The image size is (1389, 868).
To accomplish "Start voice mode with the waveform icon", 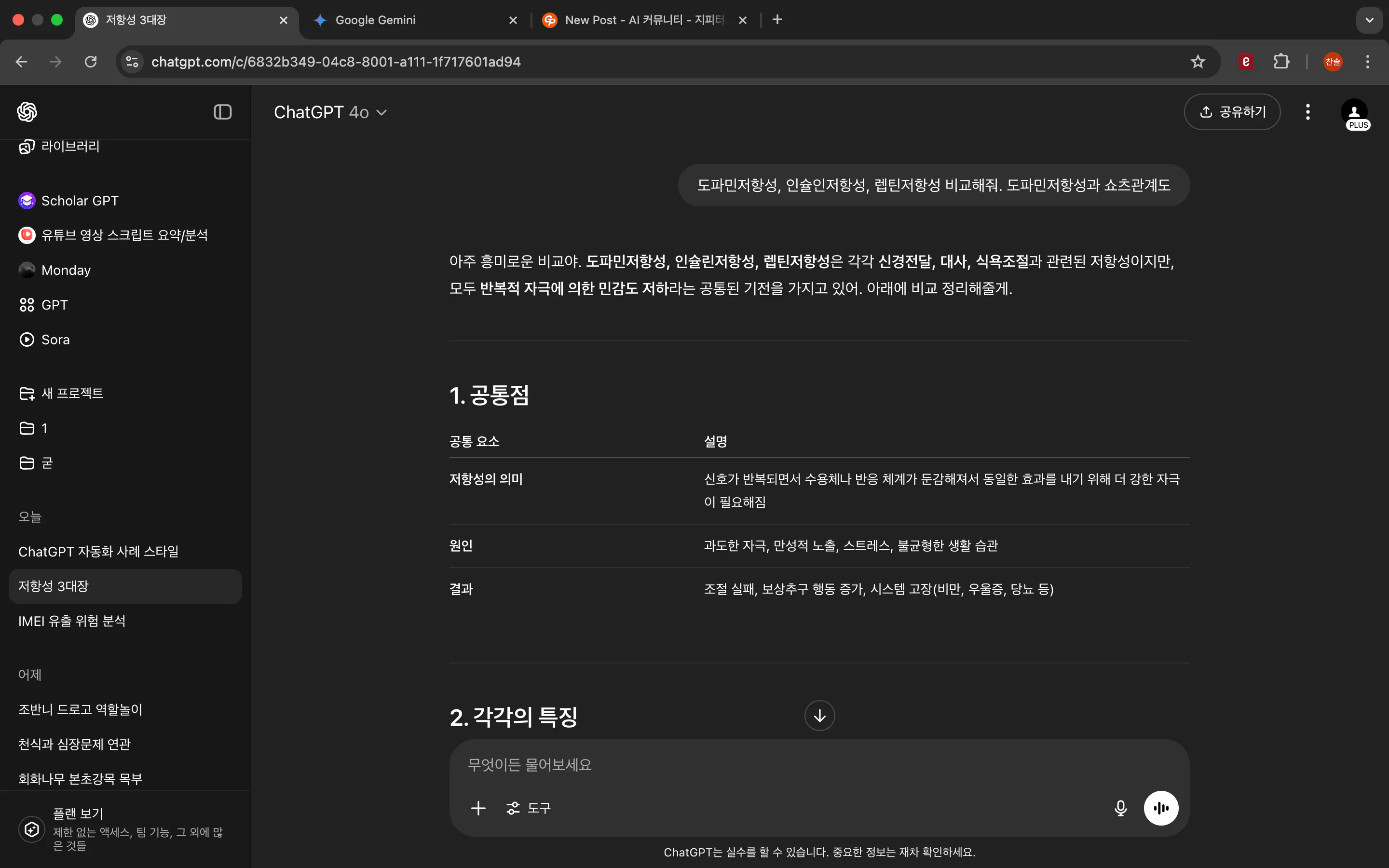I will coord(1160,808).
